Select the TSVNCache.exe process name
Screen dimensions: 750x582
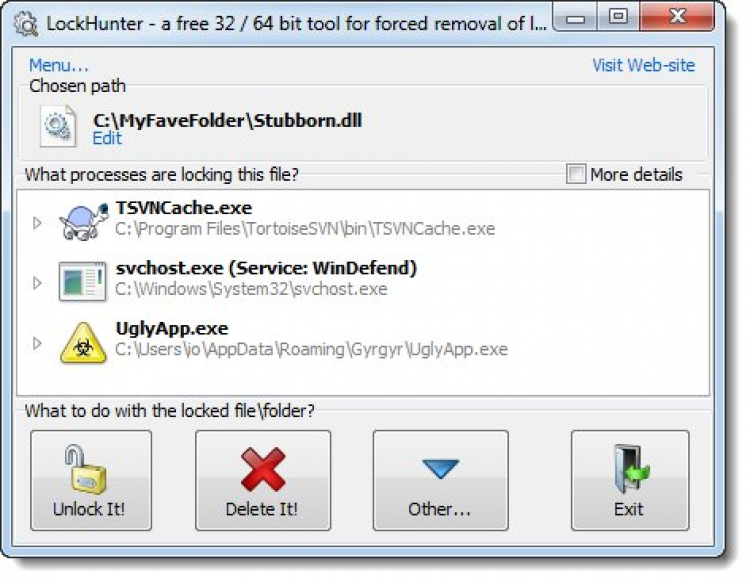click(x=184, y=208)
